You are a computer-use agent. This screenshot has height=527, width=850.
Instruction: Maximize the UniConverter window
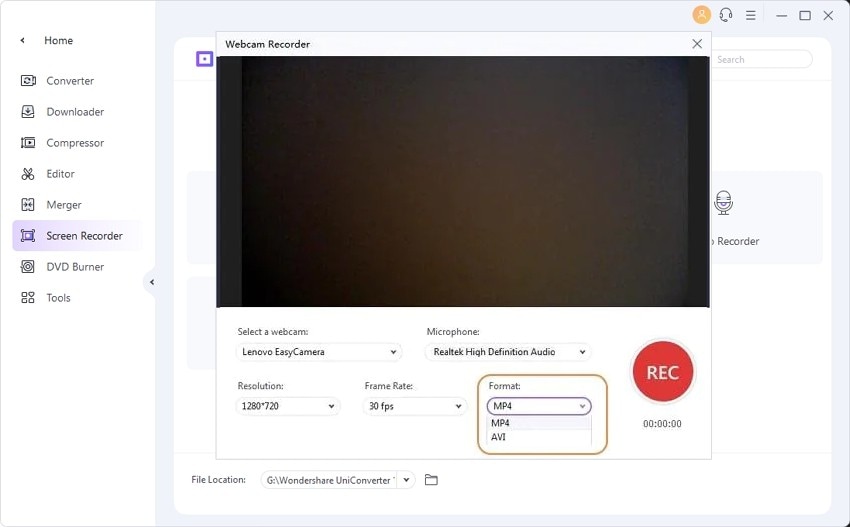805,15
